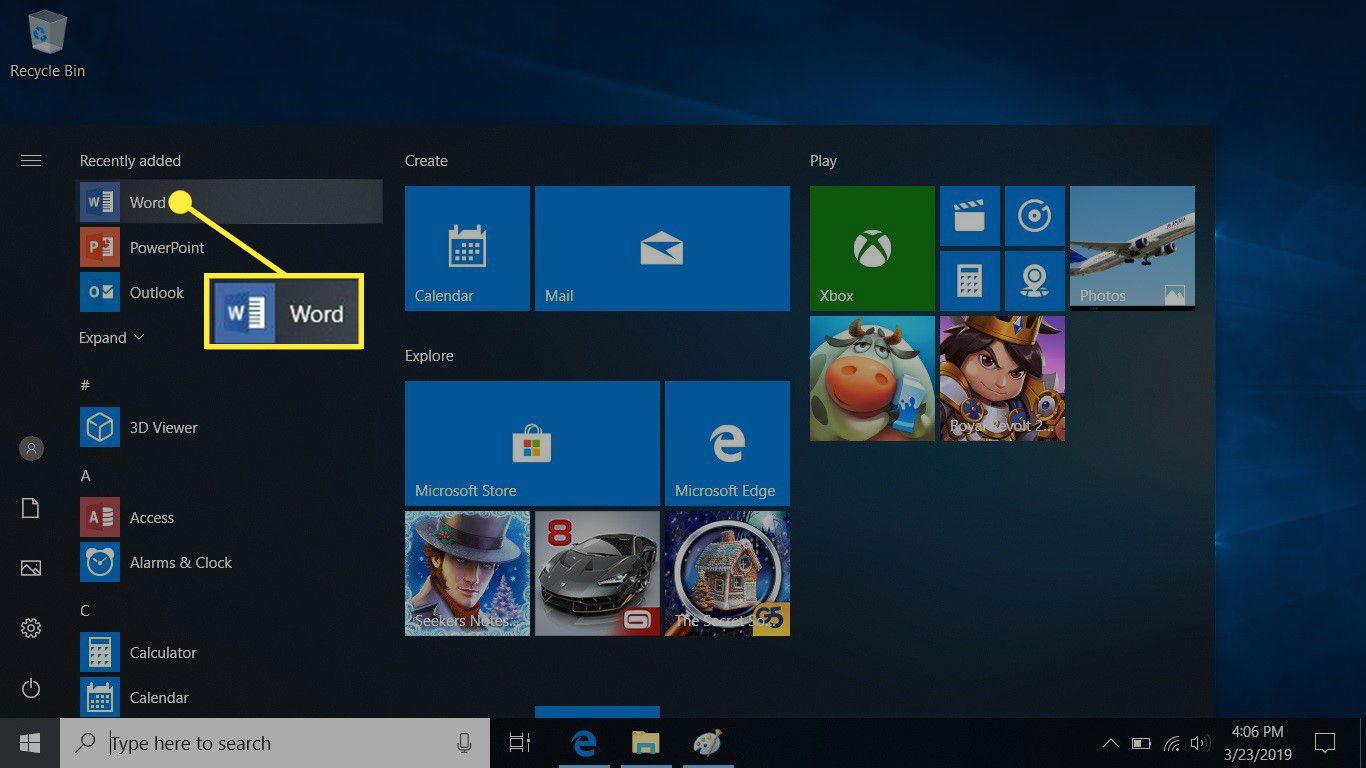
Task: Open Word from Recently added list
Action: pyautogui.click(x=230, y=202)
